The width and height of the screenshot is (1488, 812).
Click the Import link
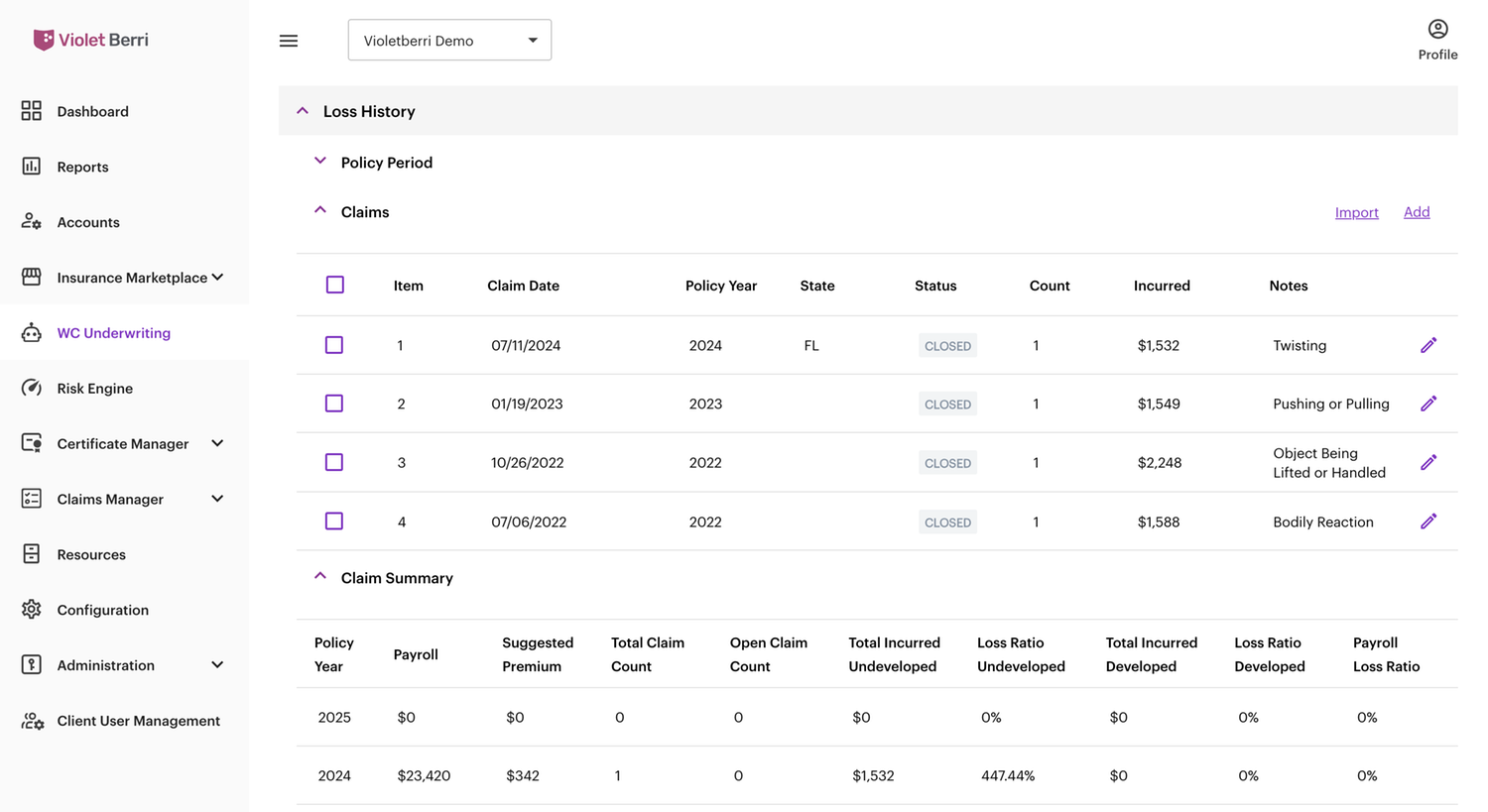pyautogui.click(x=1356, y=212)
